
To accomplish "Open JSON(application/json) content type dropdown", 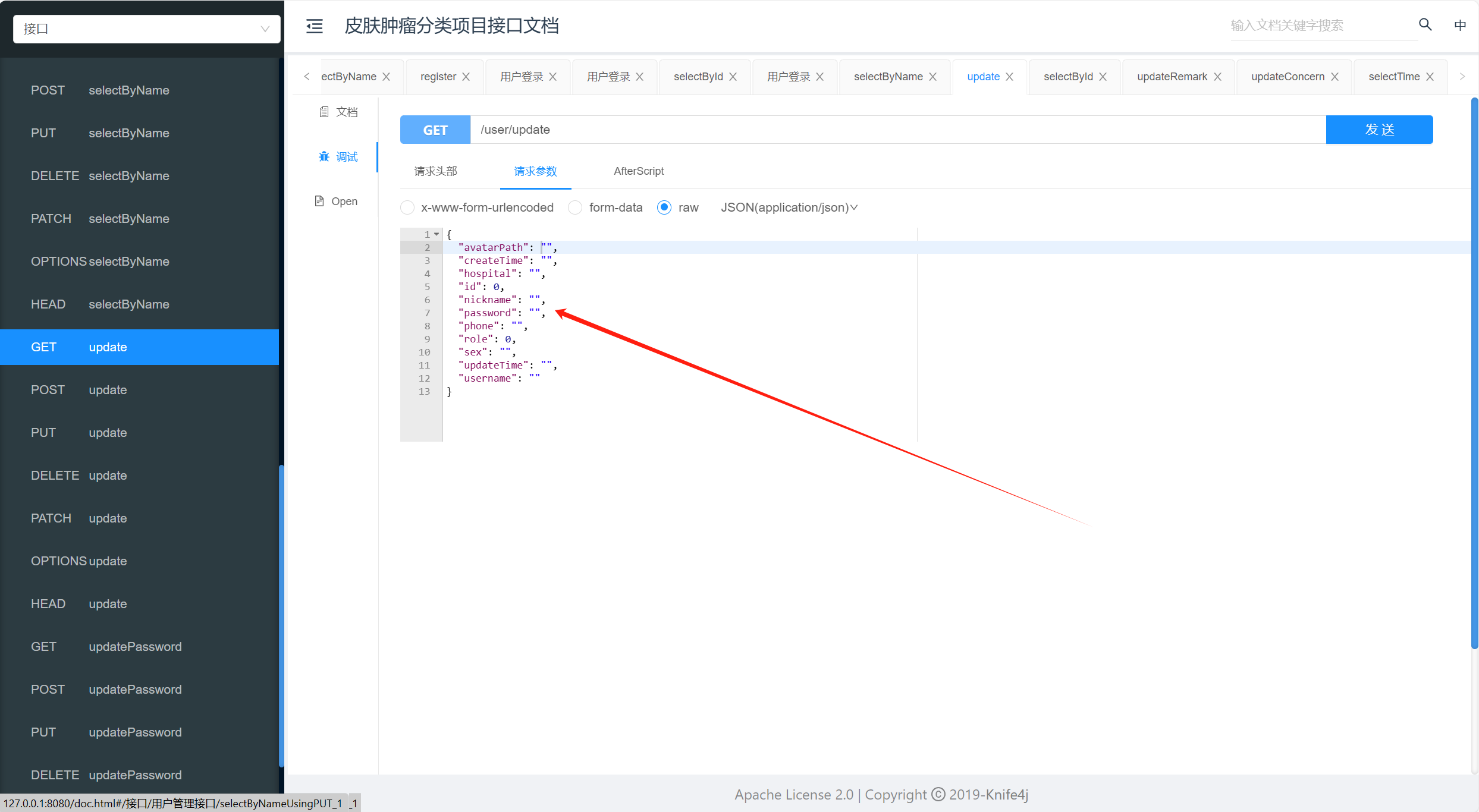I will coord(789,207).
